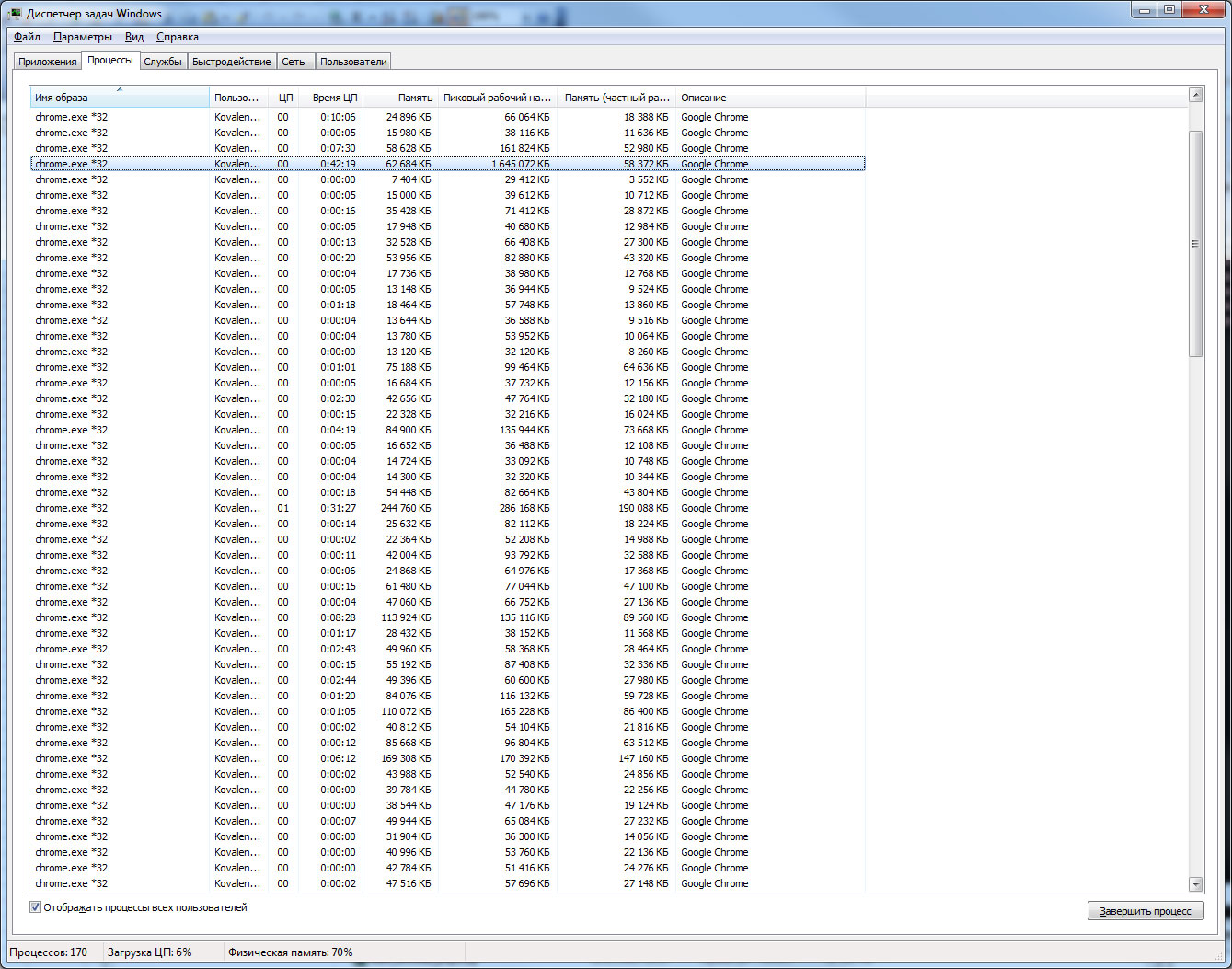
Task: Select chrome.exe row with CPU time 0:42:19
Action: (447, 164)
